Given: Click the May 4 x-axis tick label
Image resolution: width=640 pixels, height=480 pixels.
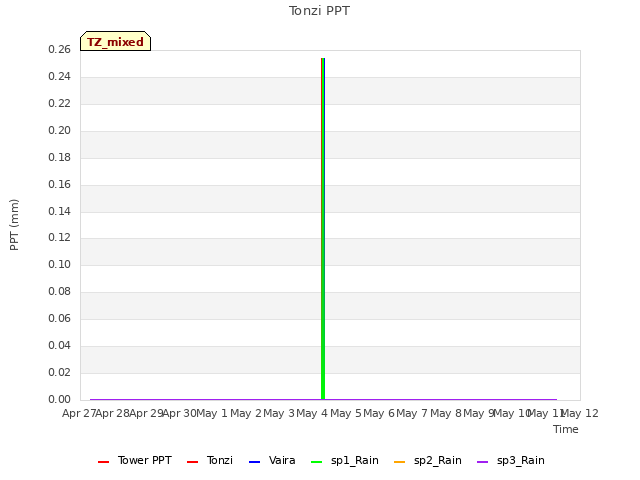Looking at the screenshot, I should point(312,413).
